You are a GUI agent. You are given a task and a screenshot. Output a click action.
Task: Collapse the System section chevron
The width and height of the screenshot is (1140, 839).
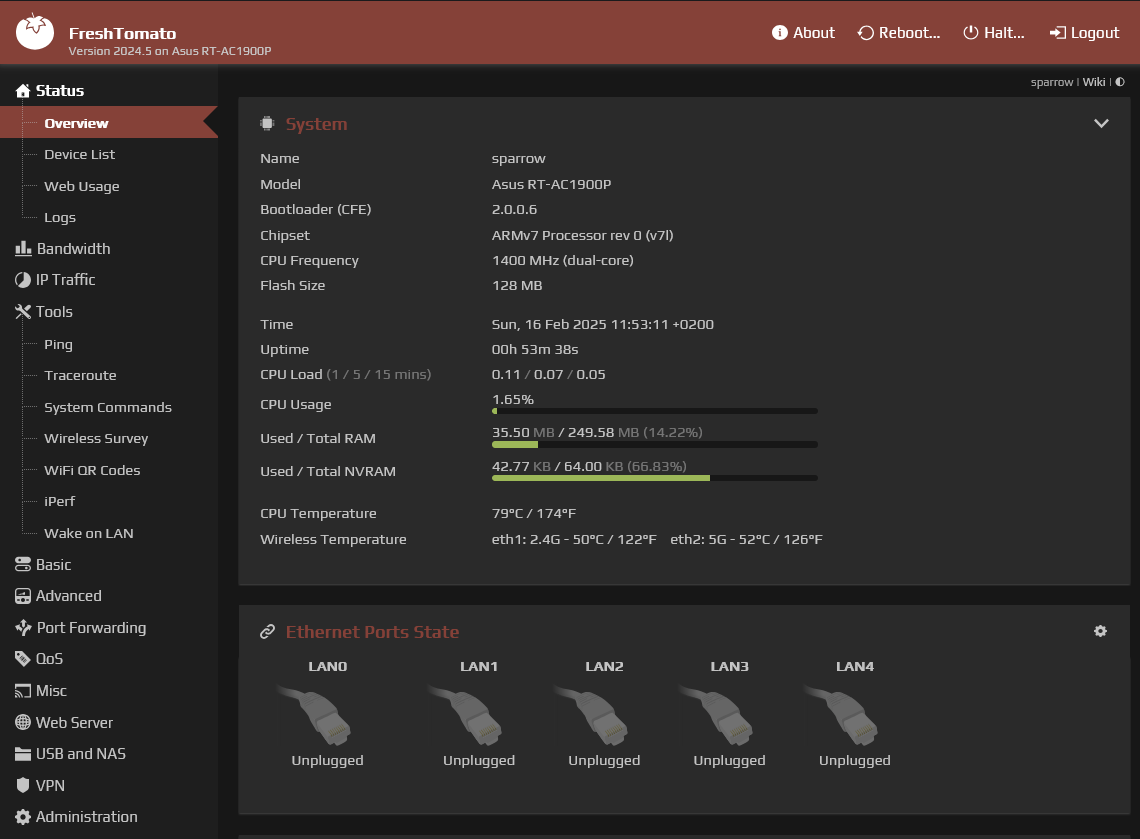tap(1101, 124)
